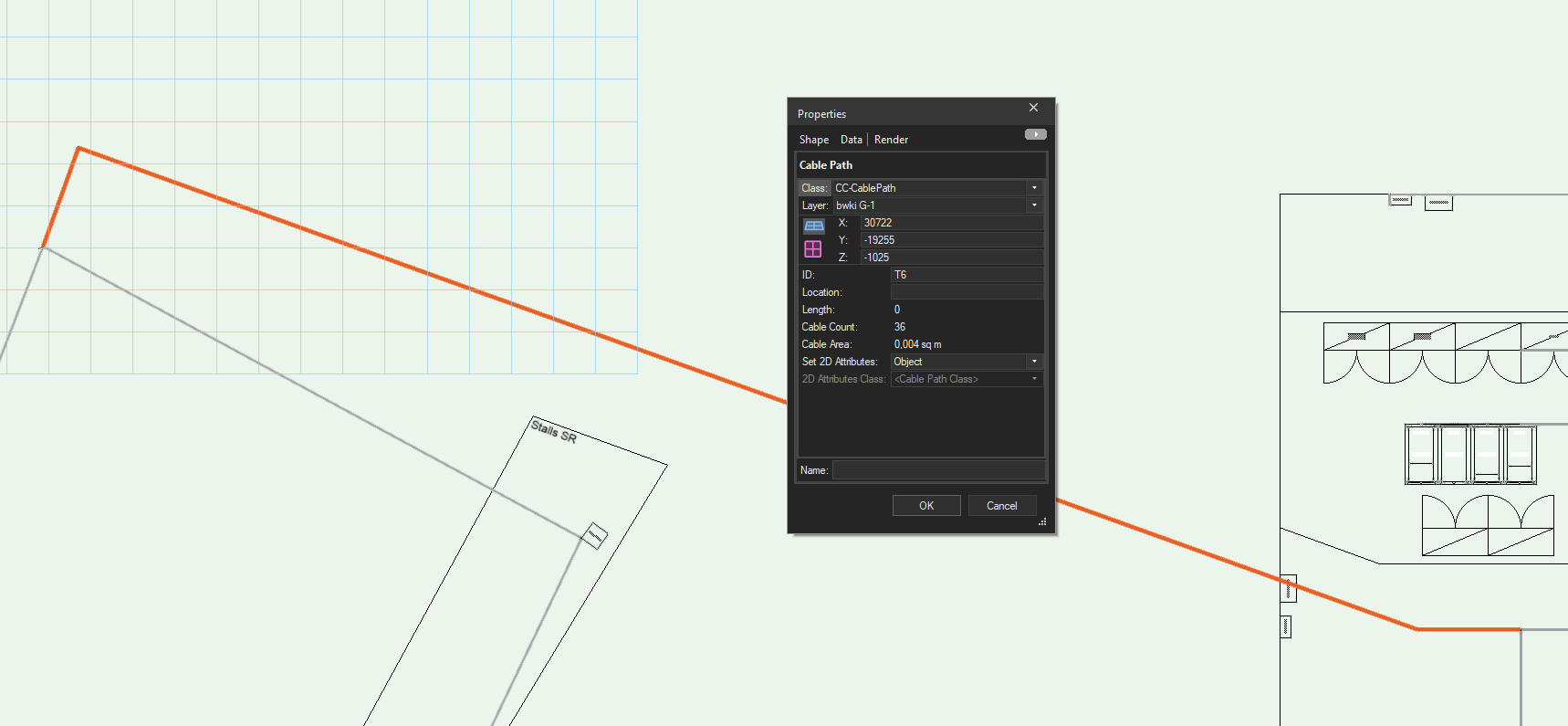This screenshot has height=726, width=1568.
Task: Click the 2D Attributes Class dropdown
Action: [x=967, y=379]
